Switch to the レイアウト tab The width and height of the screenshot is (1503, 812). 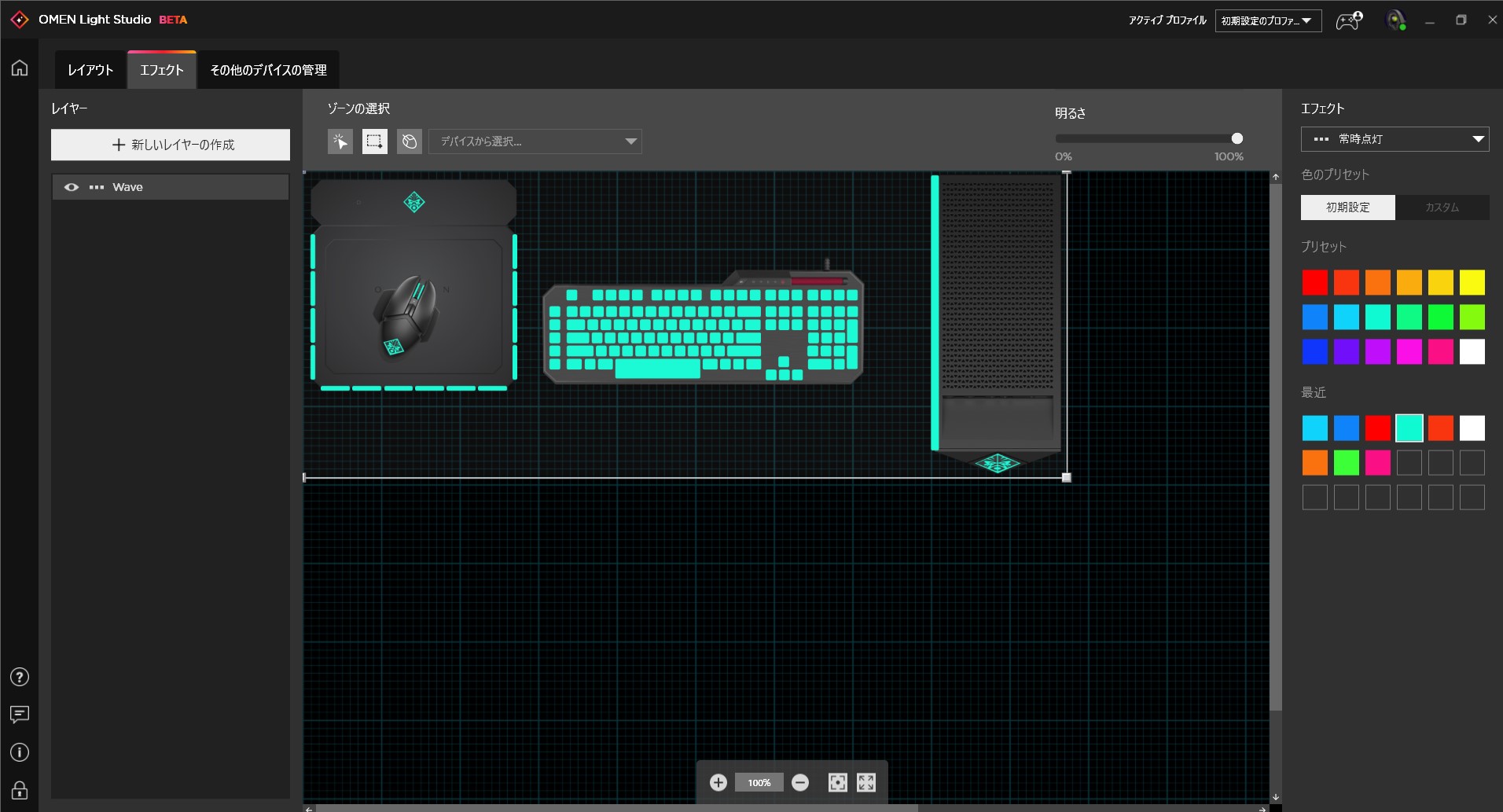90,70
